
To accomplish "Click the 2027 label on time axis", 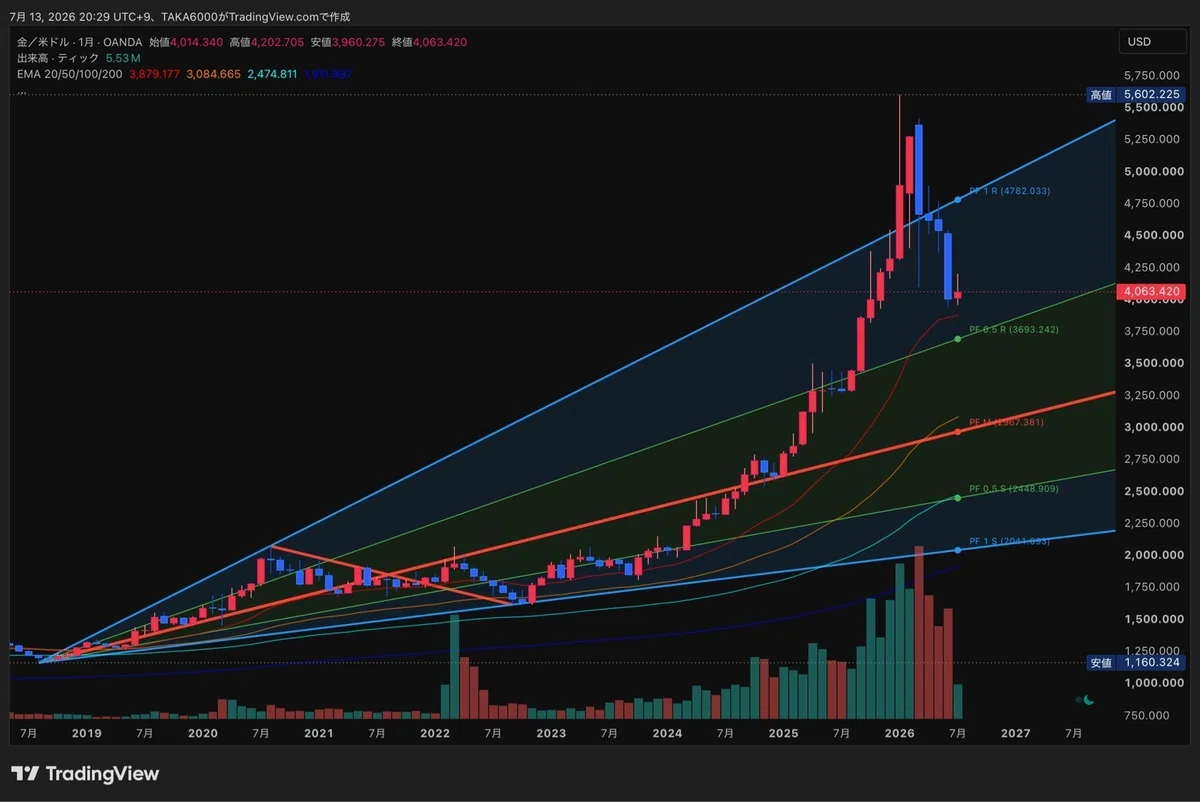I will pos(1015,732).
